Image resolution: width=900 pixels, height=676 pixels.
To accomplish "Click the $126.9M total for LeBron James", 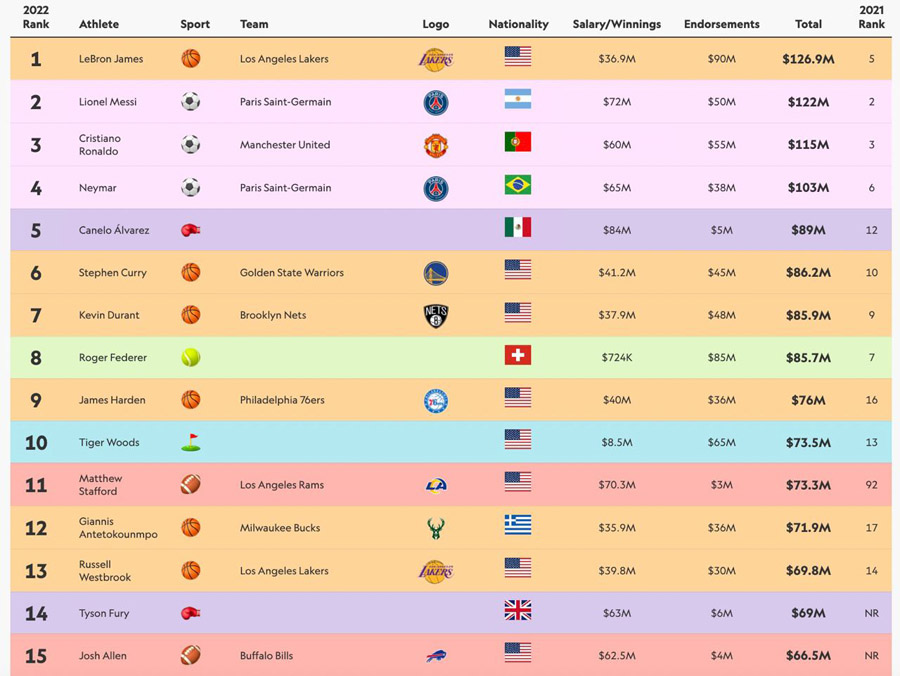I will click(x=808, y=59).
